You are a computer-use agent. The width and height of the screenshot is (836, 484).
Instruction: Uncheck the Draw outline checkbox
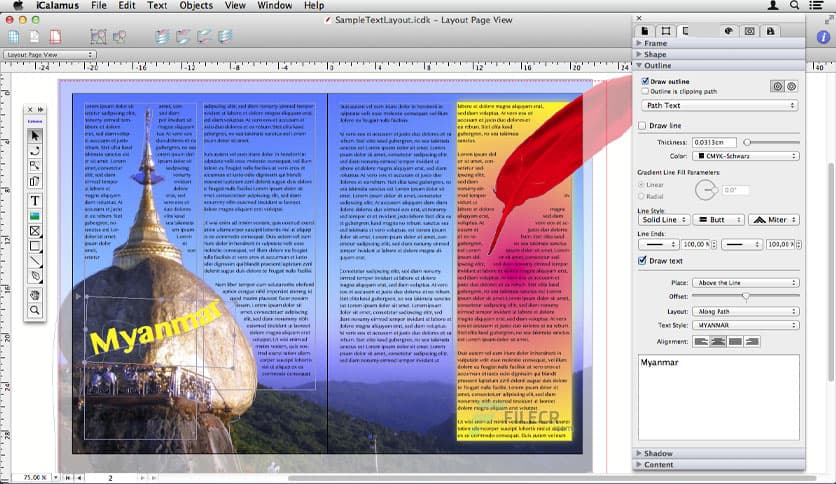point(645,81)
